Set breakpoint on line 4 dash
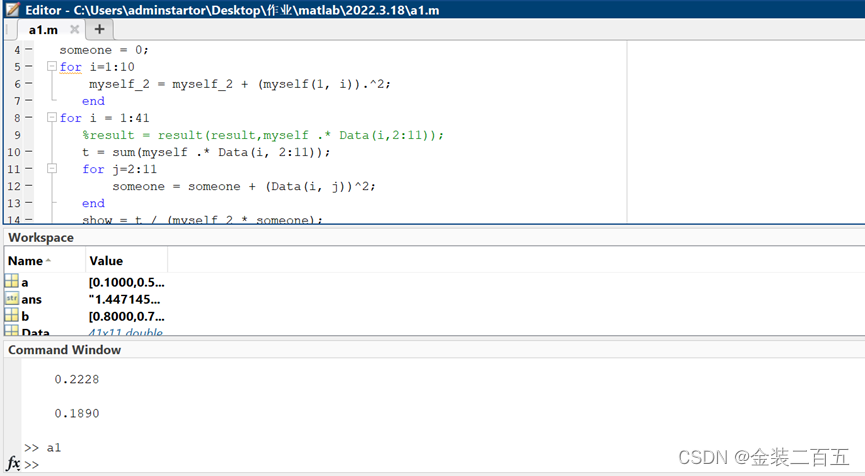Viewport: 865px width, 476px height. [x=29, y=50]
